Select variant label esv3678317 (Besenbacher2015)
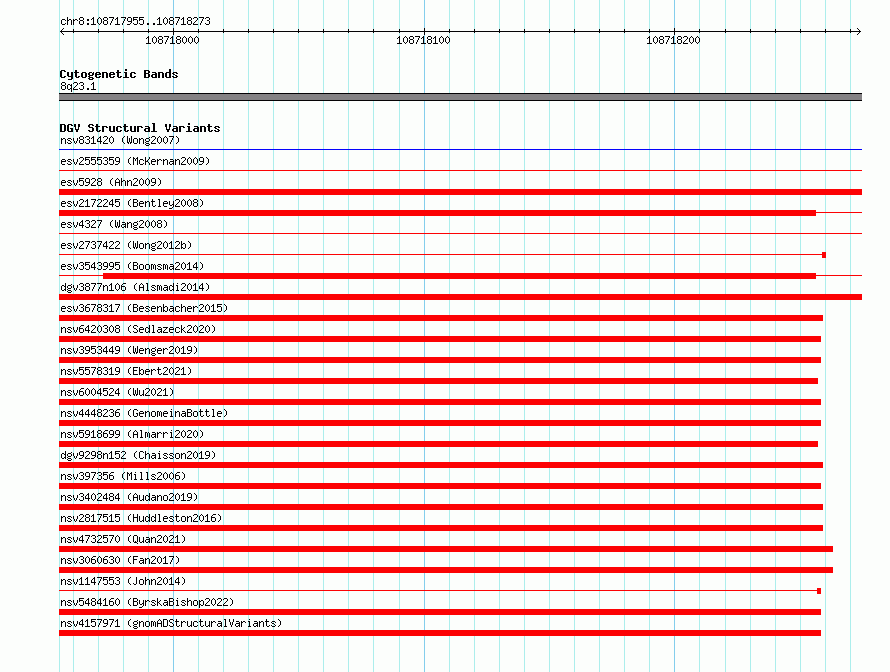Image resolution: width=890 pixels, height=672 pixels. [144, 308]
